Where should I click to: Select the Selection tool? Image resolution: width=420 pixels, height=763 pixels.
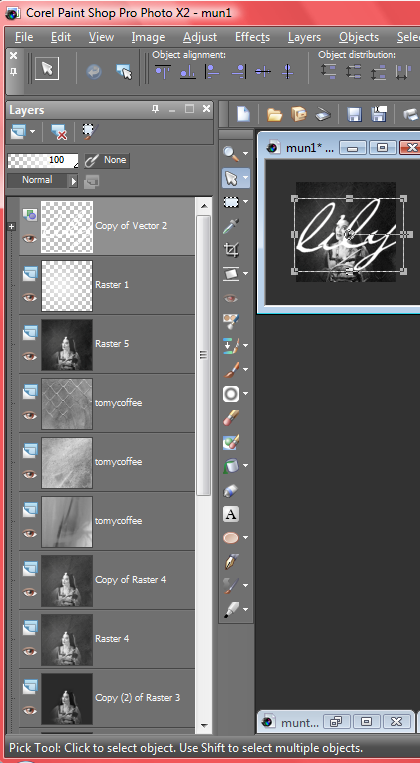(231, 201)
